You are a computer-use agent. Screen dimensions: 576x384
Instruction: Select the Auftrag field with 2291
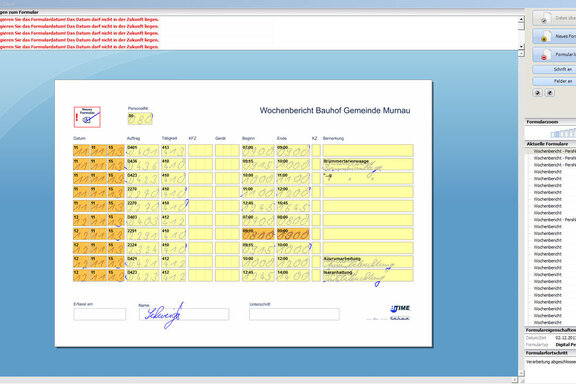[x=143, y=234]
